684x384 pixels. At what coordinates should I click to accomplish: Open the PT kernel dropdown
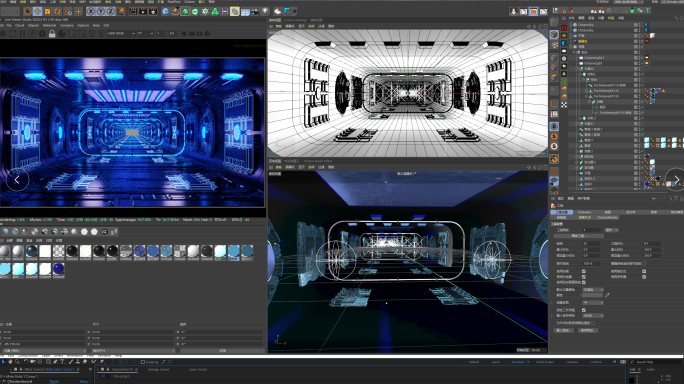(145, 34)
